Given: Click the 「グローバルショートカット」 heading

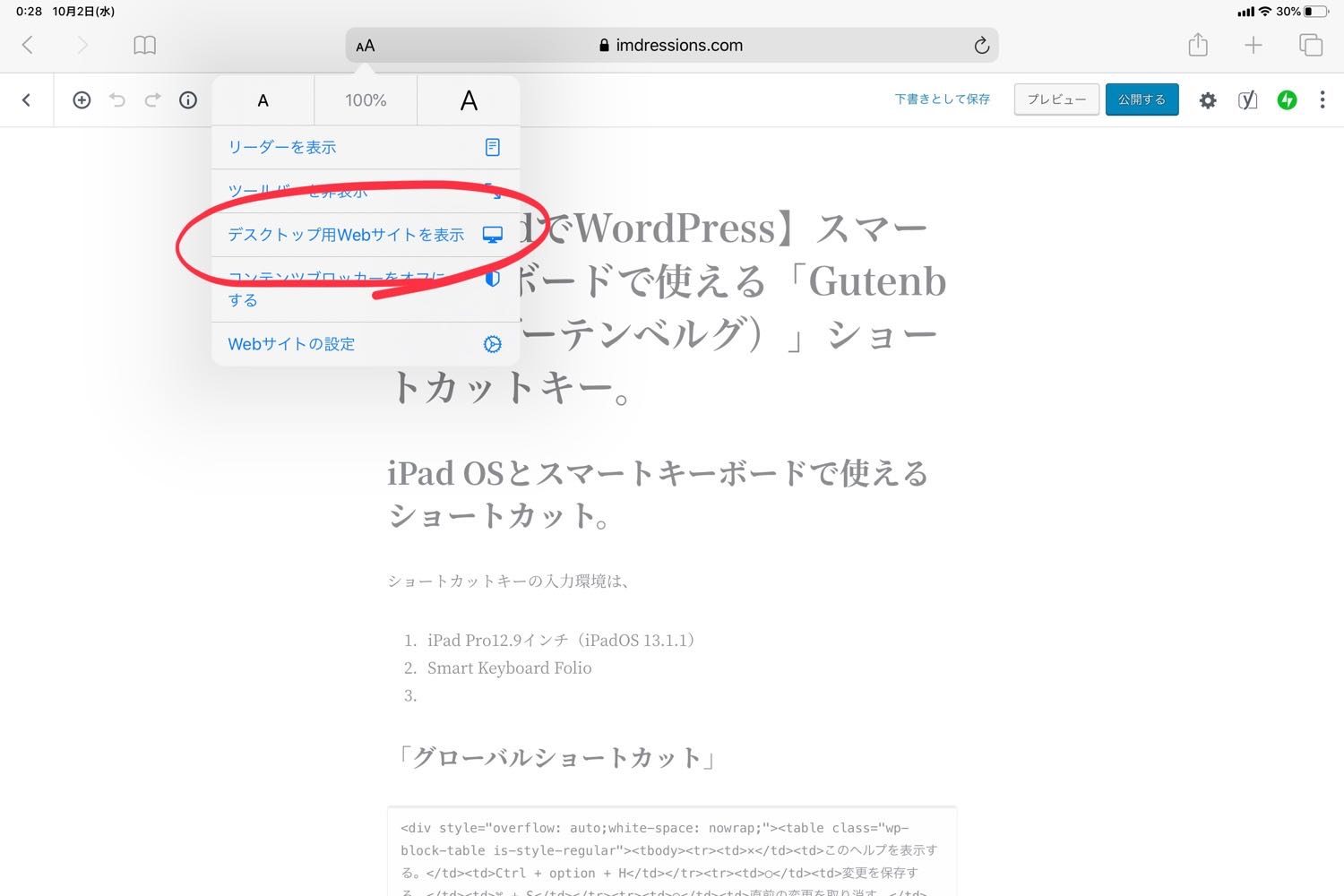Looking at the screenshot, I should tap(556, 758).
